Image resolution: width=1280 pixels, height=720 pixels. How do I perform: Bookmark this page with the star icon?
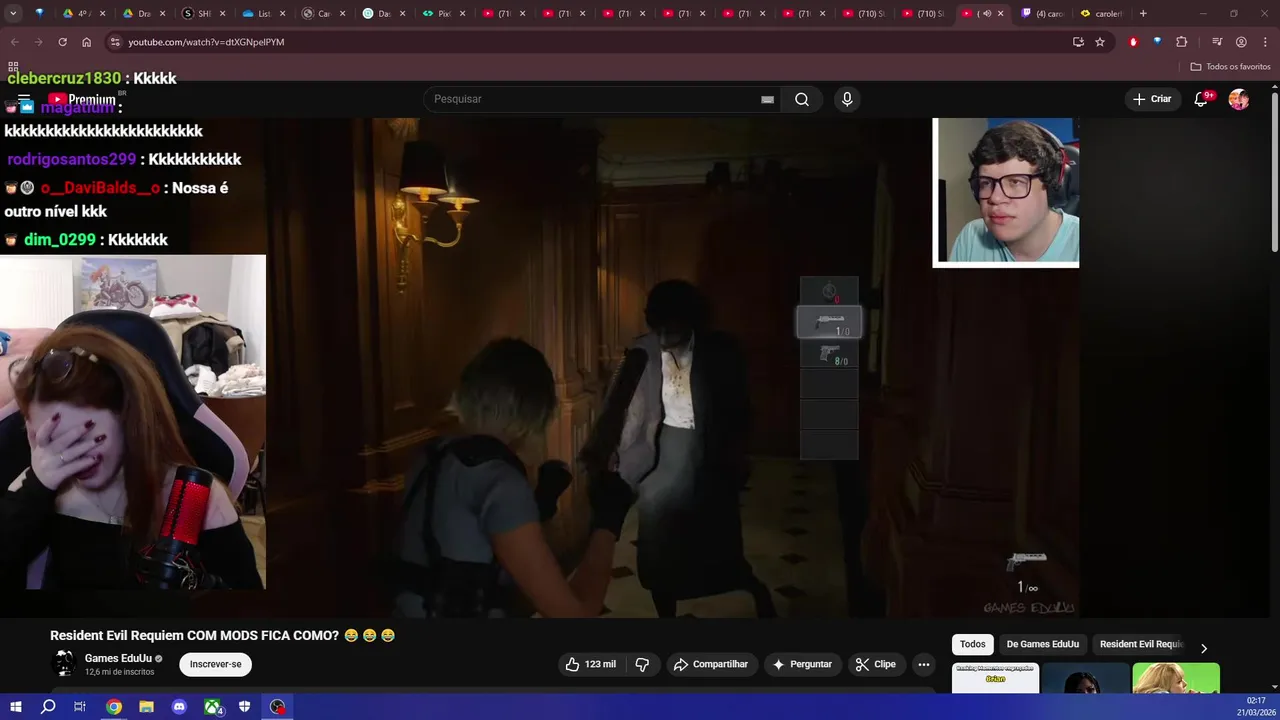(x=1100, y=42)
